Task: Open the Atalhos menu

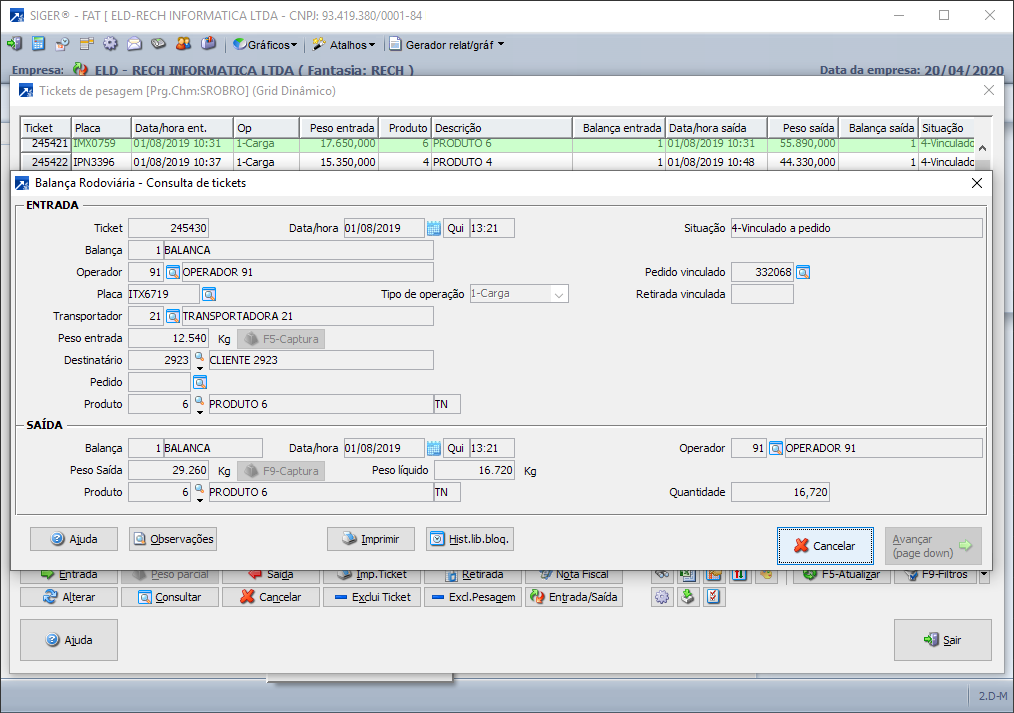Action: coord(345,44)
